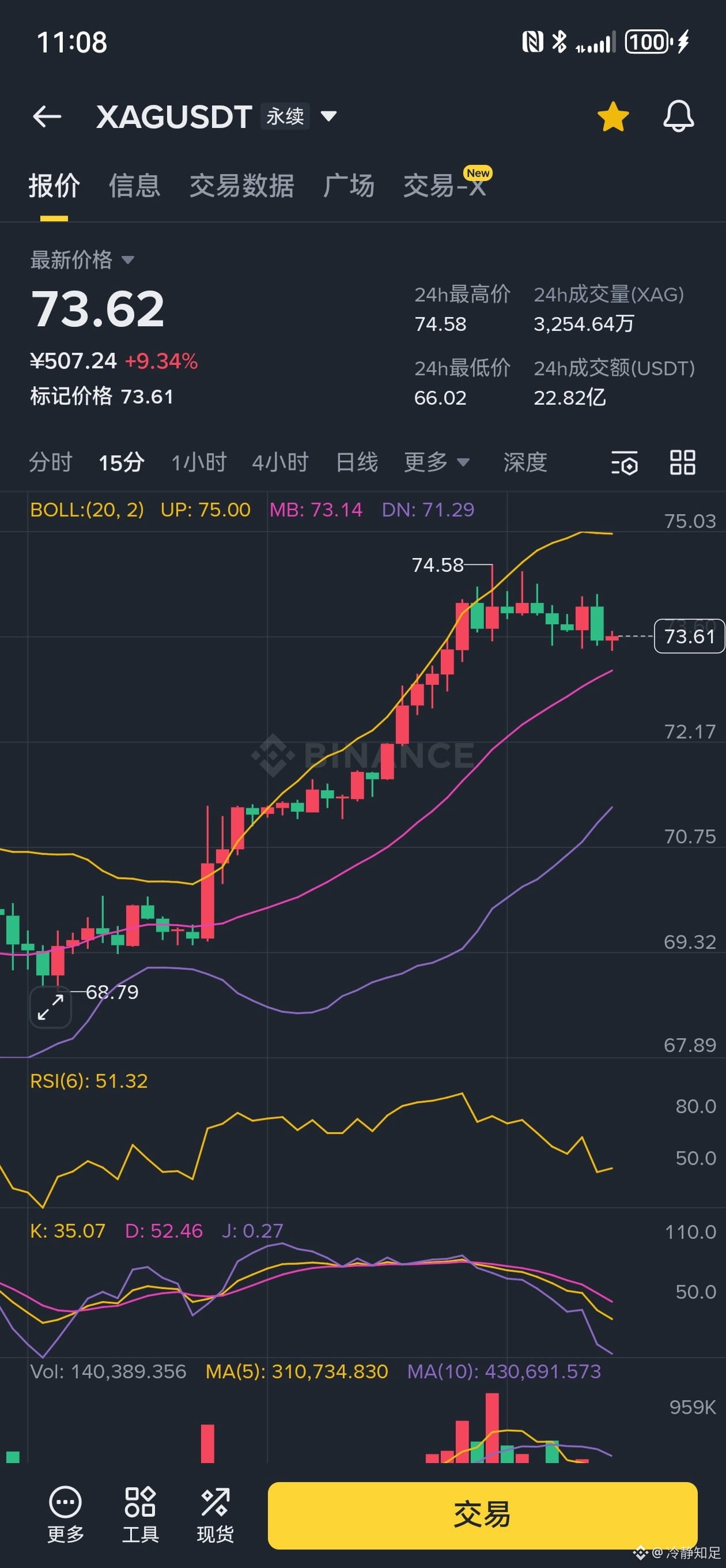Expand chart to fullscreen
This screenshot has width=726, height=1568.
point(51,1007)
